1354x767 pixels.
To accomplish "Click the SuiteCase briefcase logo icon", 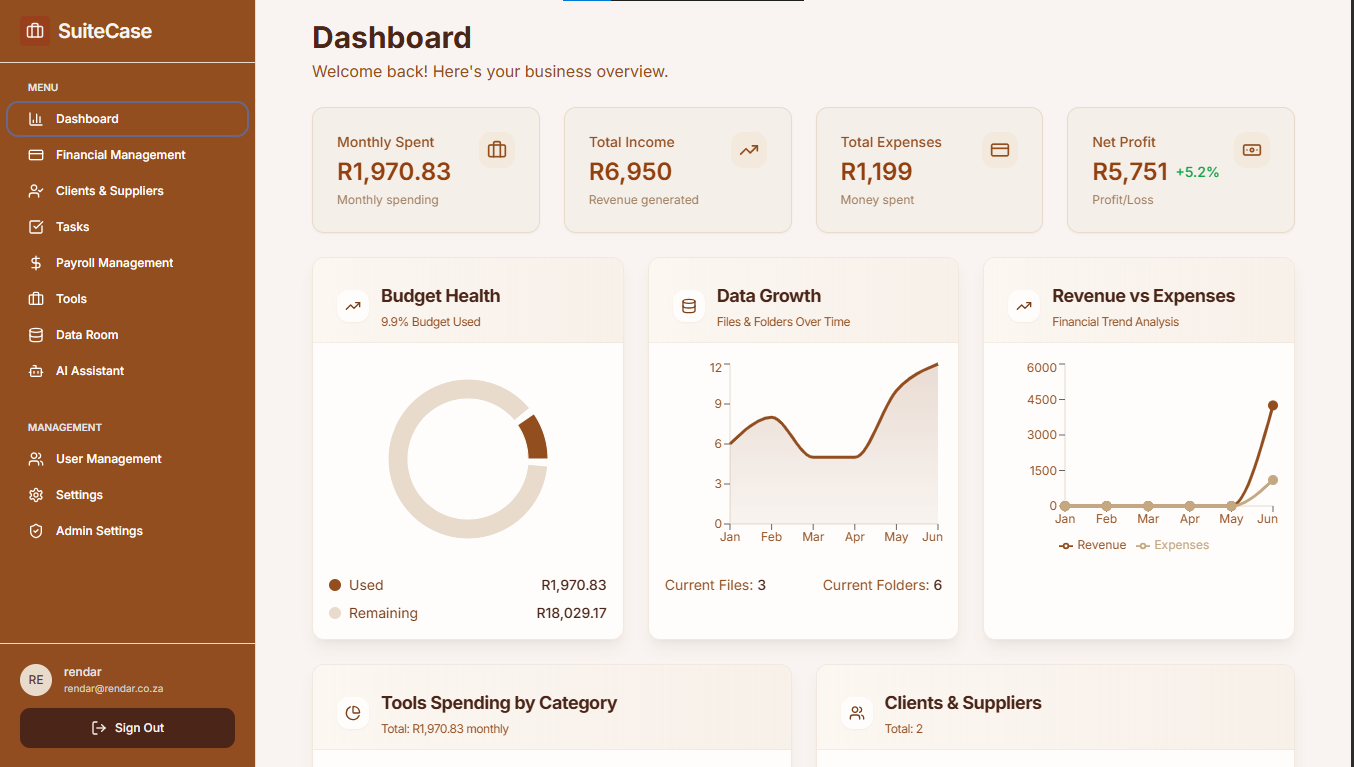I will coord(35,31).
